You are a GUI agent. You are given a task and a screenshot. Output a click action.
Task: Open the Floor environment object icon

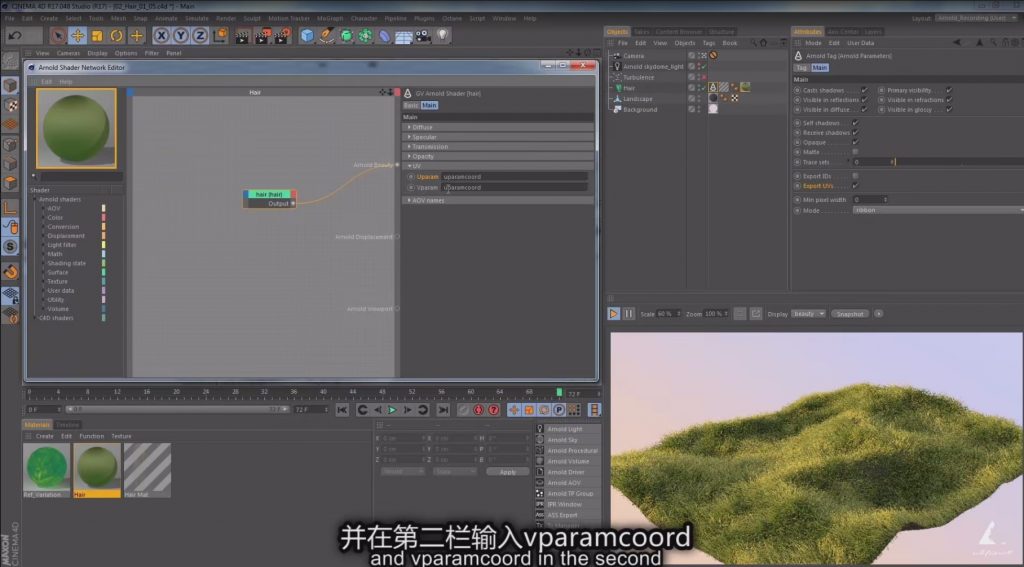pyautogui.click(x=404, y=36)
